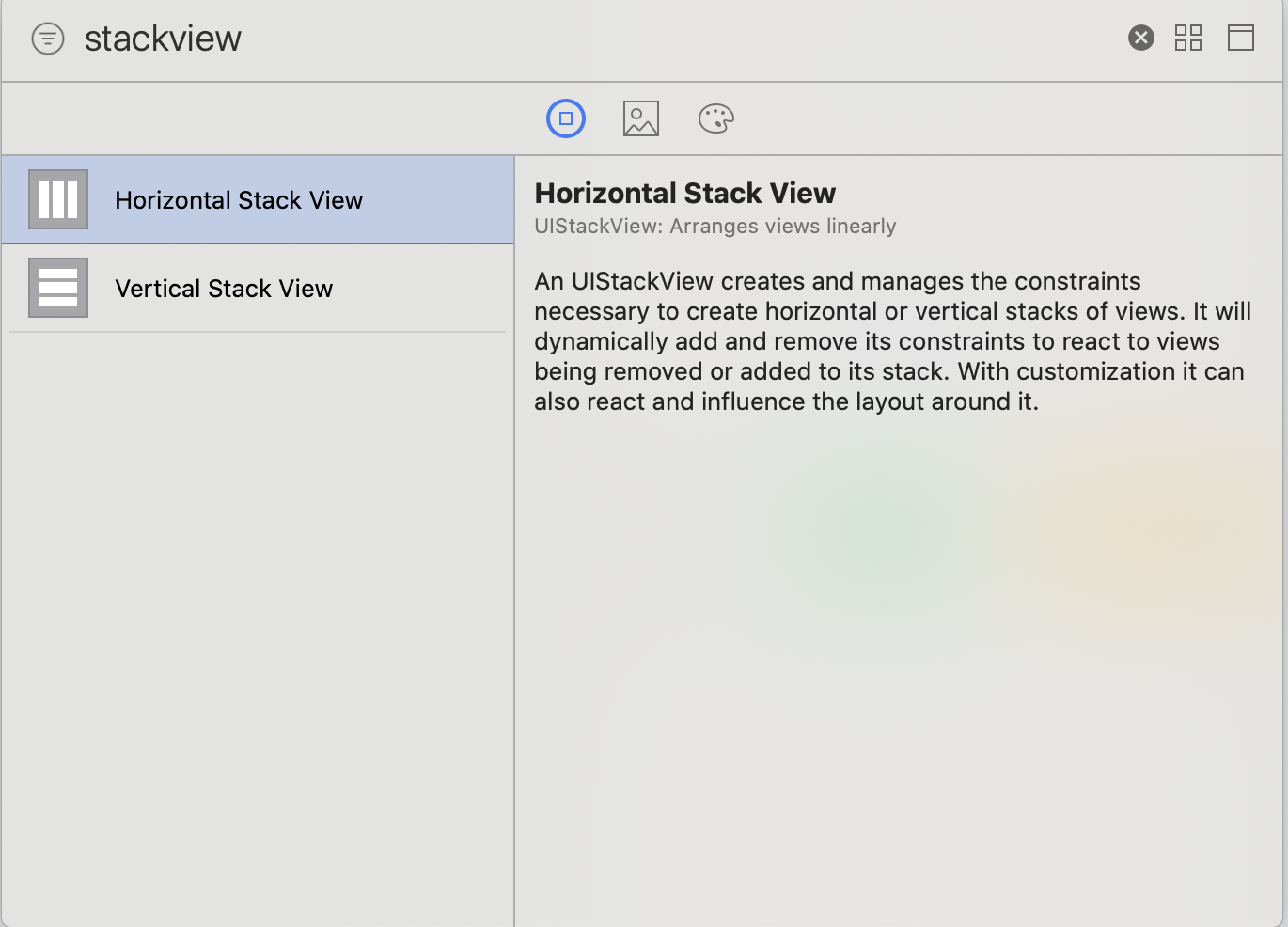Screen dimensions: 1288x927
Task: Clear the stackview search text
Action: click(1141, 38)
